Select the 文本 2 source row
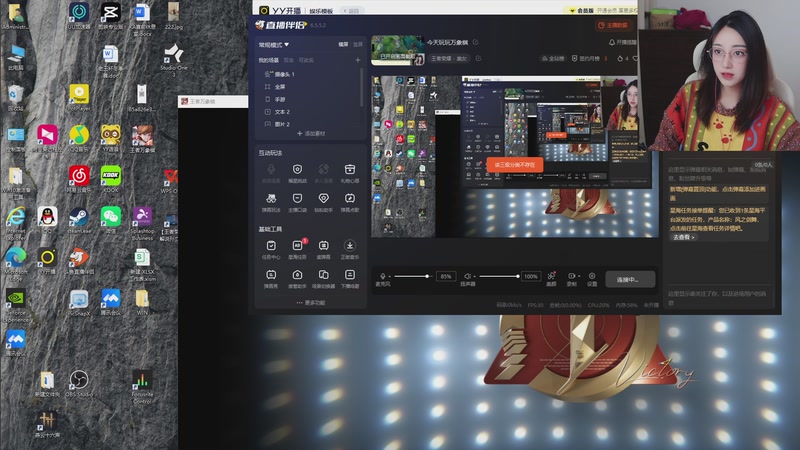 click(309, 112)
